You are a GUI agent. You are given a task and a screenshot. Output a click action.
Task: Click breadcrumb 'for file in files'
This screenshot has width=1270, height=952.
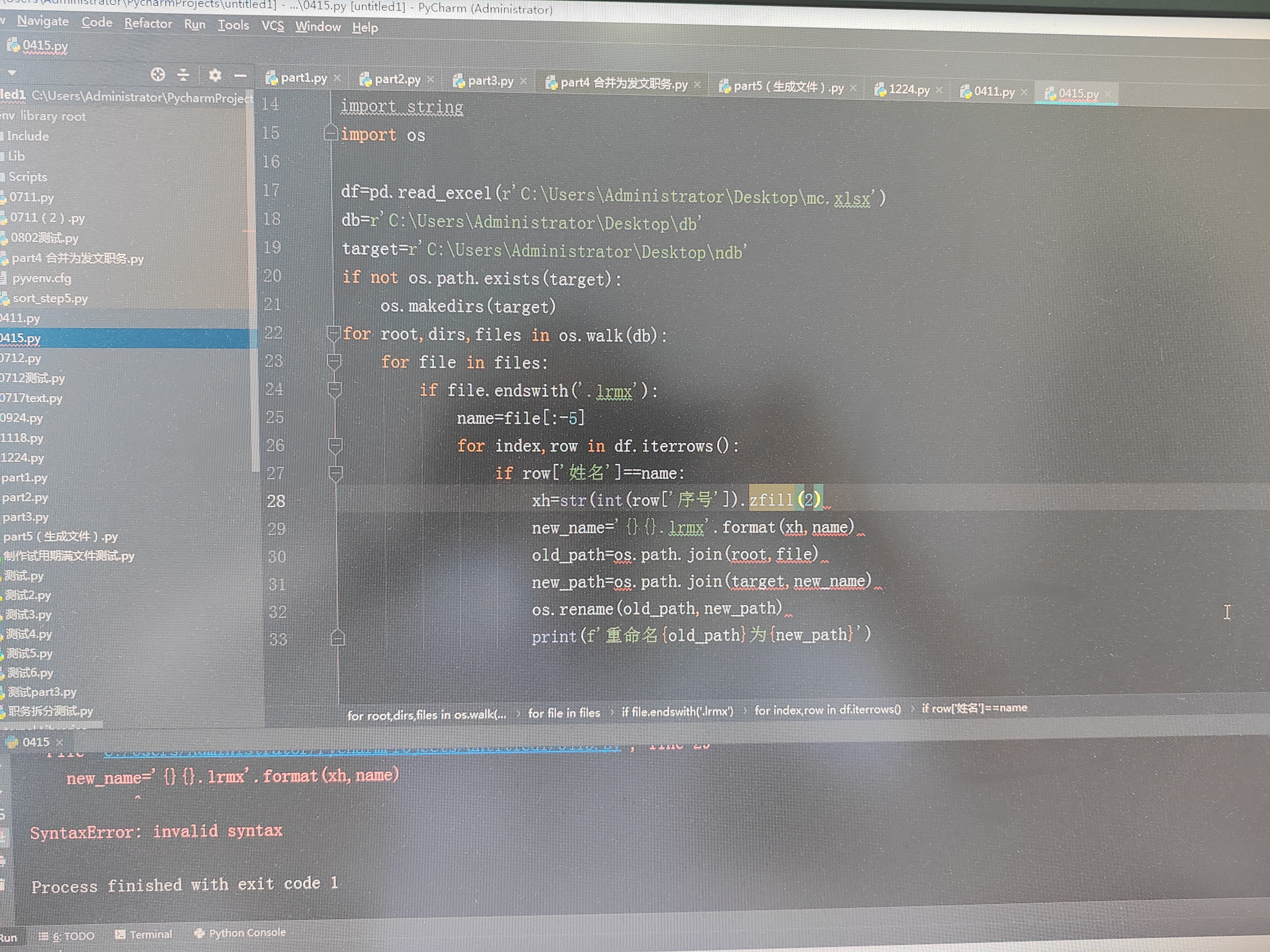coord(564,713)
